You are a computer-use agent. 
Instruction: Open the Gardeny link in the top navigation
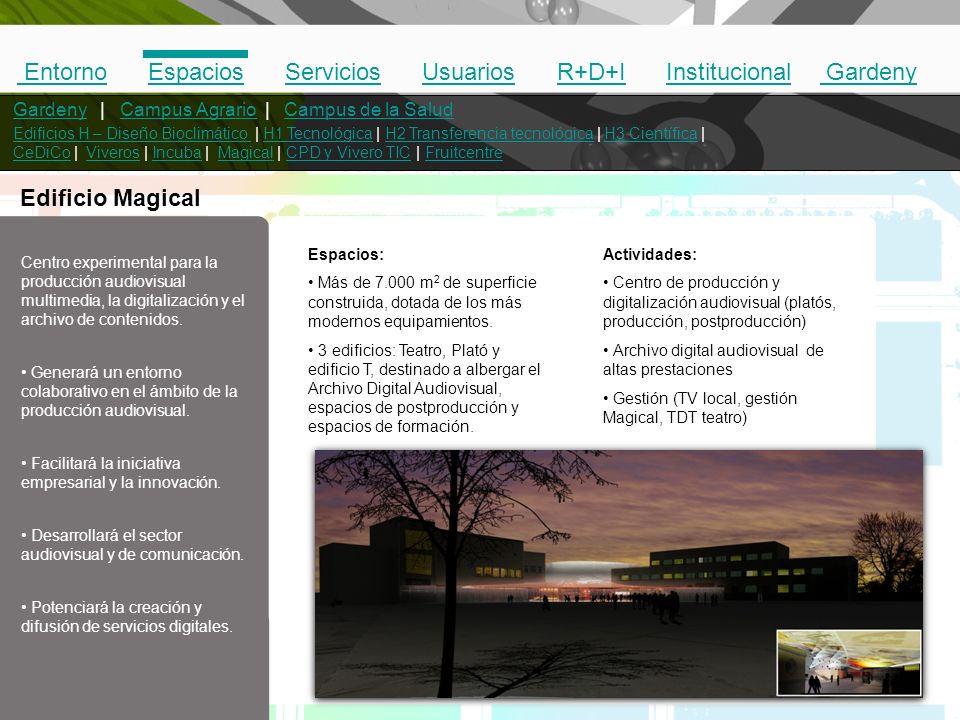(869, 72)
